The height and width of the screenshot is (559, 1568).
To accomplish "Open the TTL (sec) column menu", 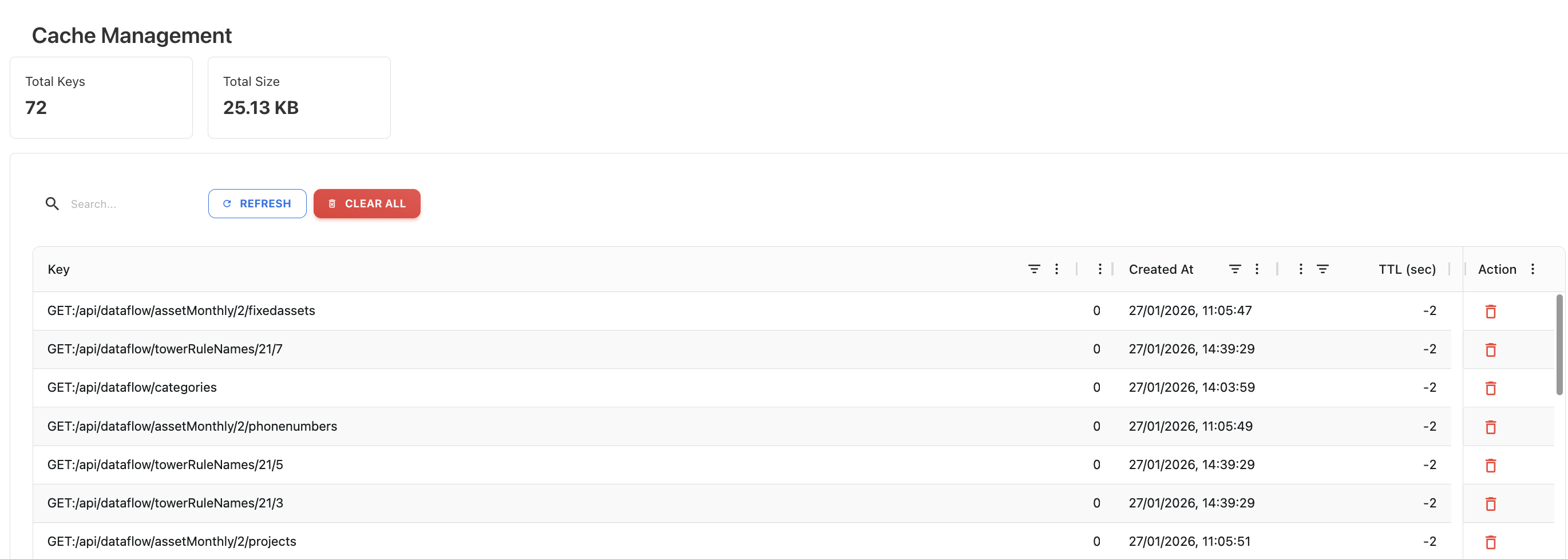I will click(1300, 269).
